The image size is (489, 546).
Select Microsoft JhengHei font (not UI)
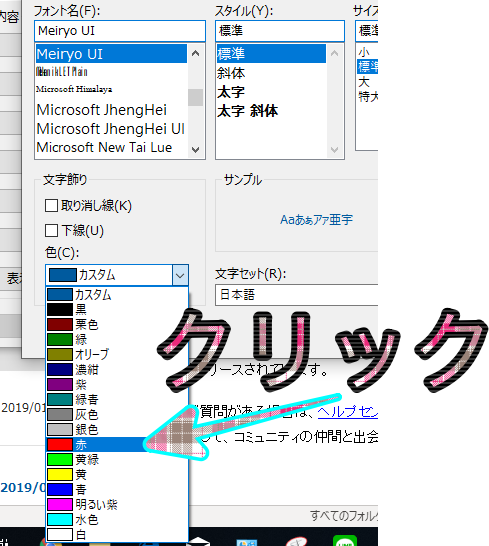click(111, 110)
